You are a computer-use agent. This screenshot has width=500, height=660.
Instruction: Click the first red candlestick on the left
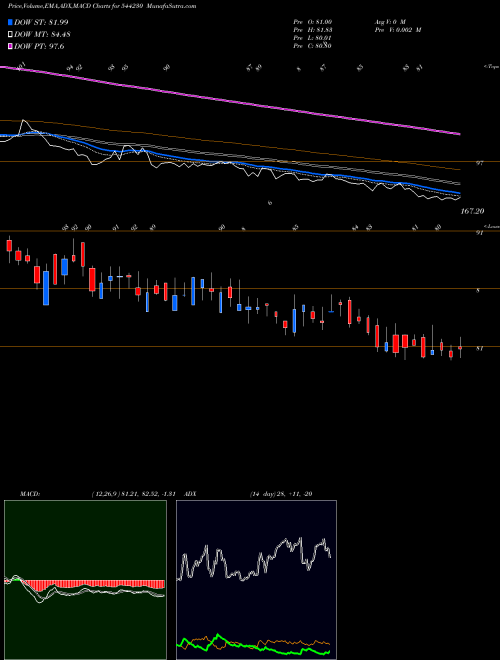click(x=9, y=246)
